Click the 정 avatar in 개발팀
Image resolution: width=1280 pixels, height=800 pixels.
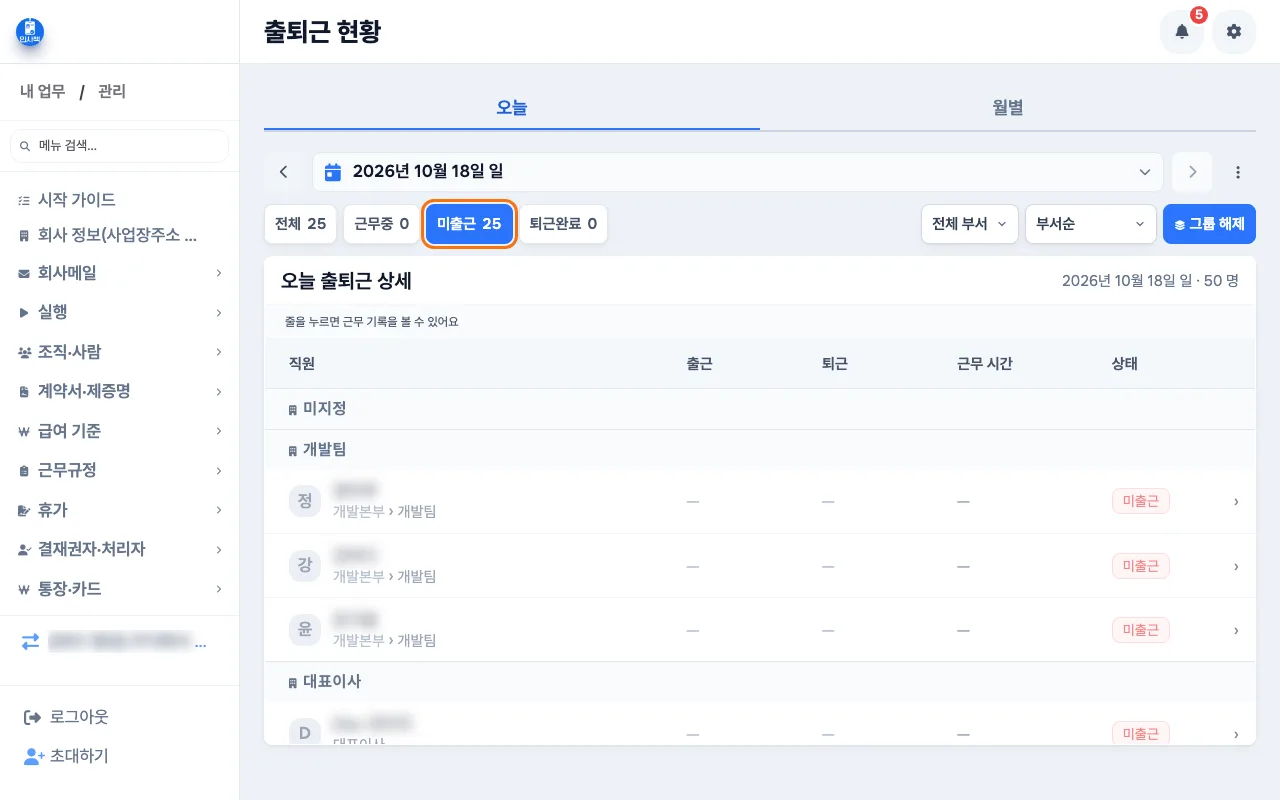[x=305, y=501]
